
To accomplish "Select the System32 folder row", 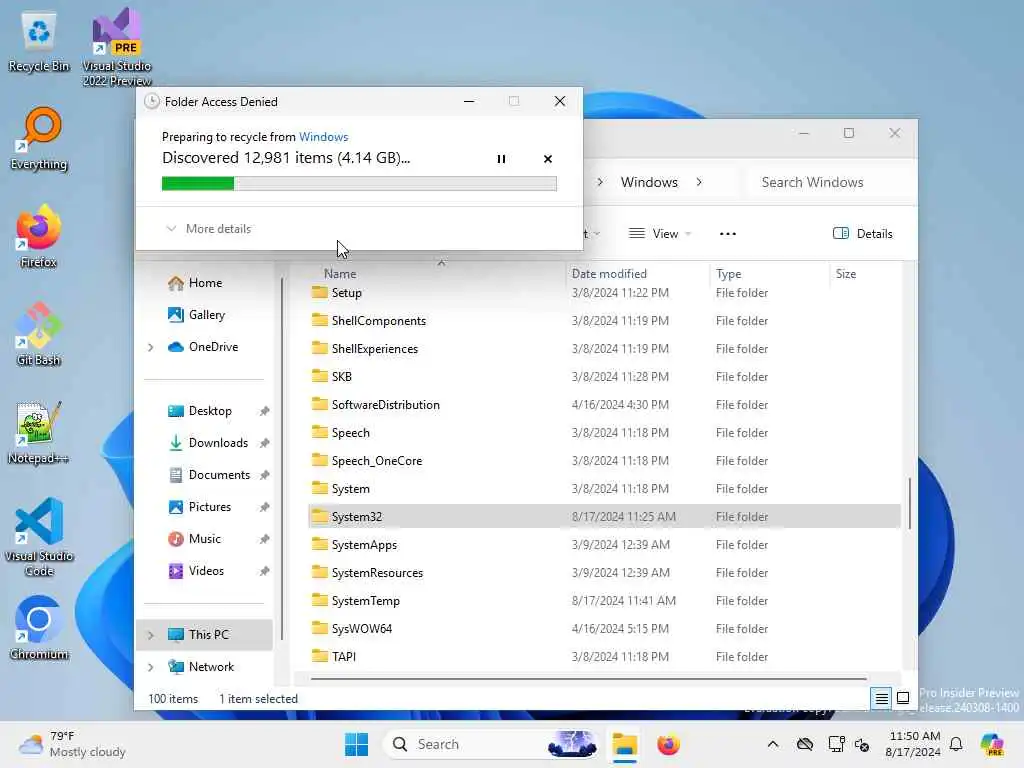I will click(604, 517).
